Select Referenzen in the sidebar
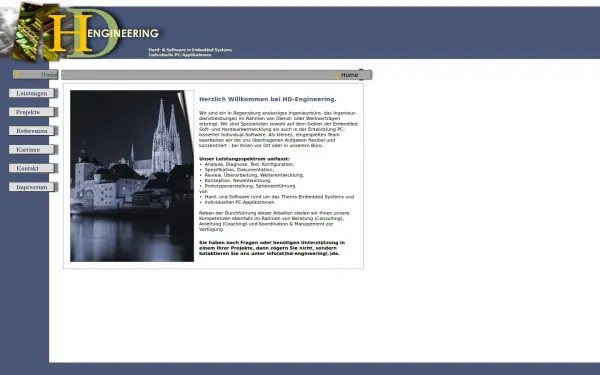Viewport: 600px width, 375px height. pyautogui.click(x=33, y=131)
